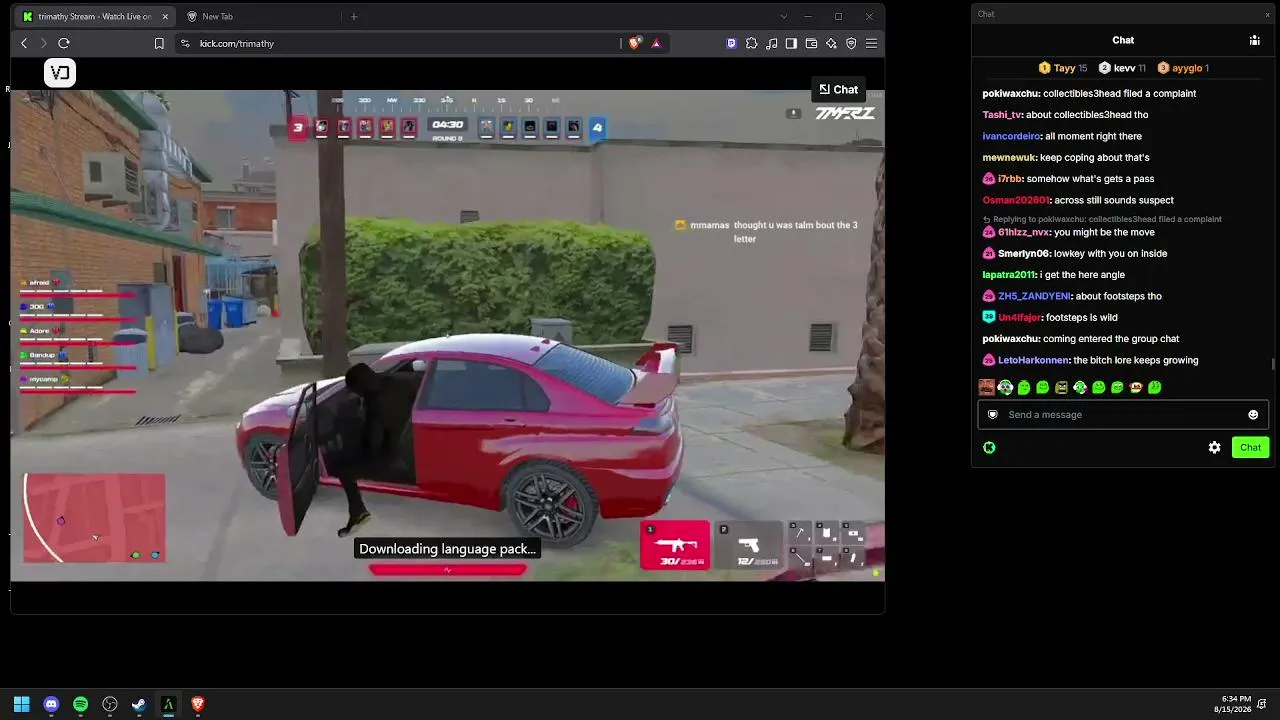
Task: Click ZH5_ZANDYENI's username in chat
Action: (1034, 296)
